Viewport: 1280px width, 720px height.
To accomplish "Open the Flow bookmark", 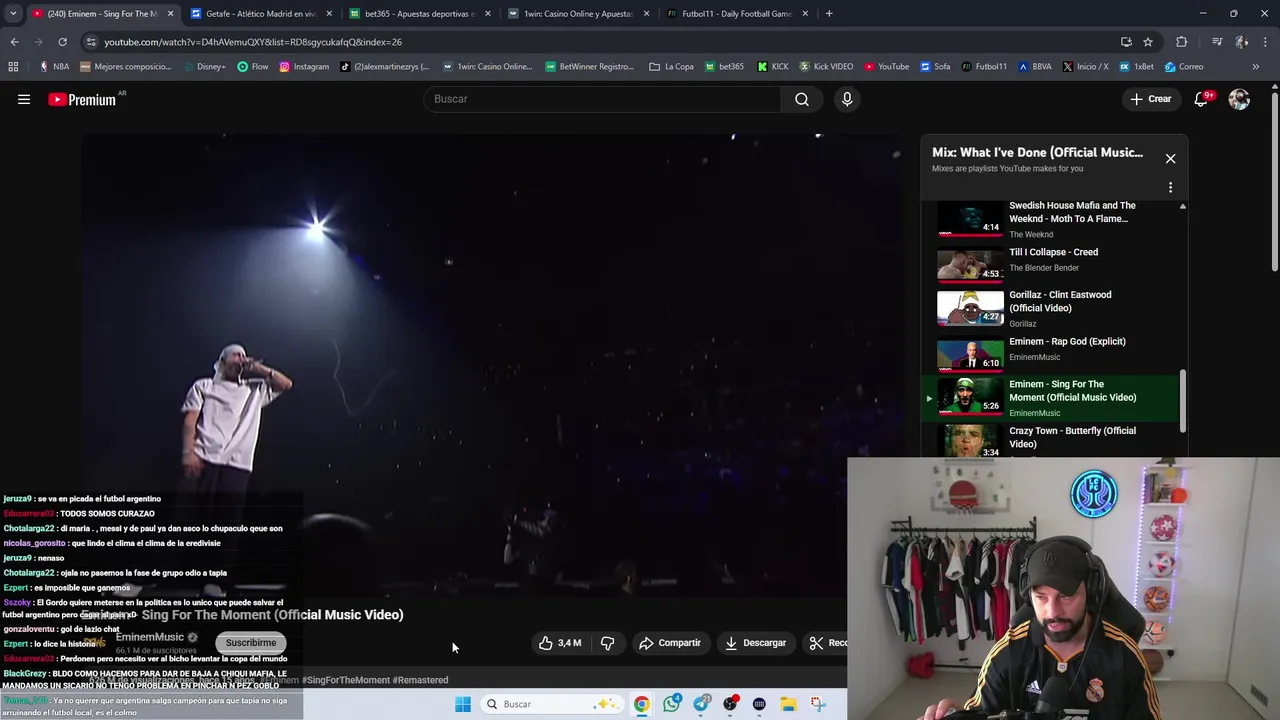I will pos(253,67).
